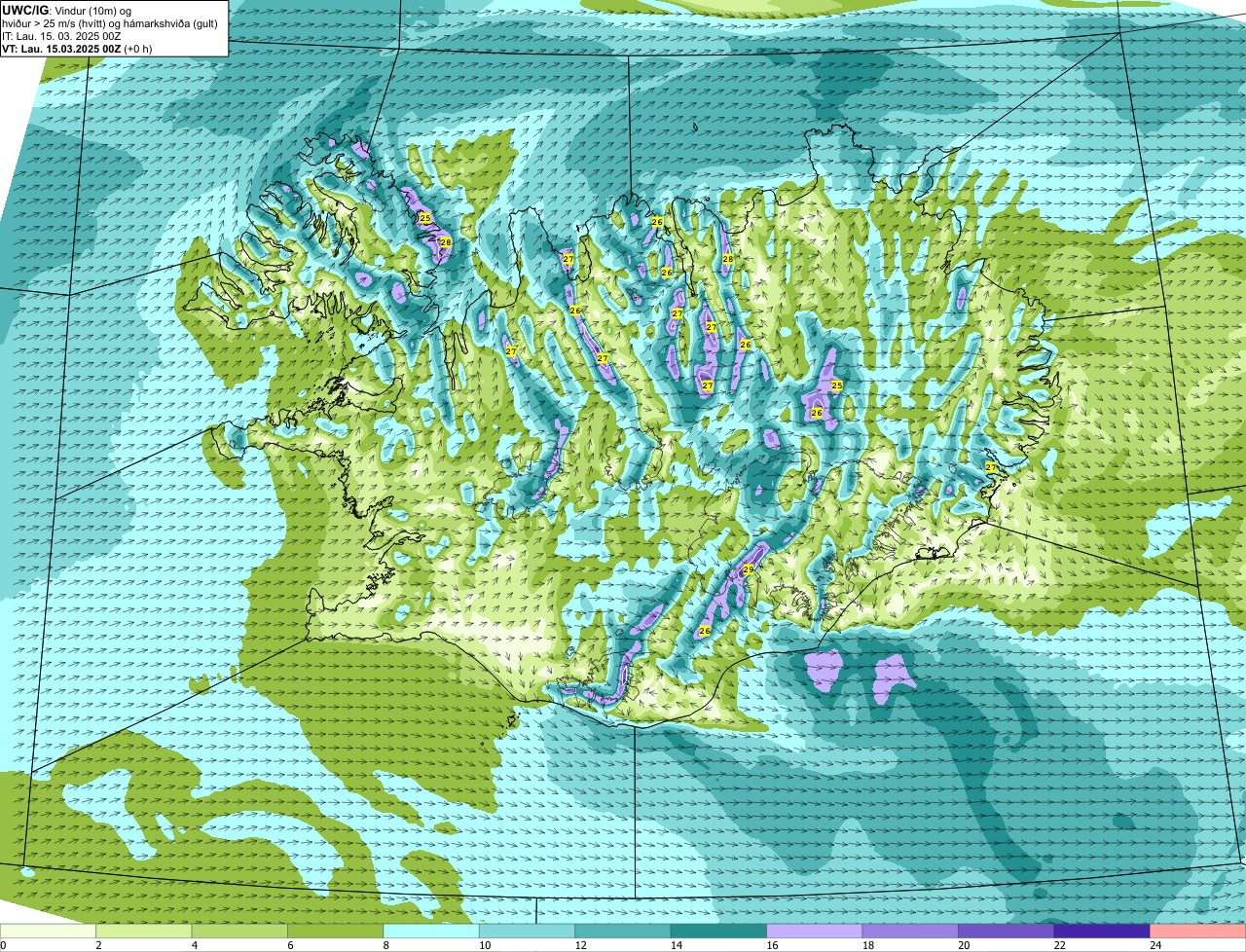1246x952 pixels.
Task: Select the "IT: Lau. 15. 03. 2025 00Z" line
Action: coord(61,36)
